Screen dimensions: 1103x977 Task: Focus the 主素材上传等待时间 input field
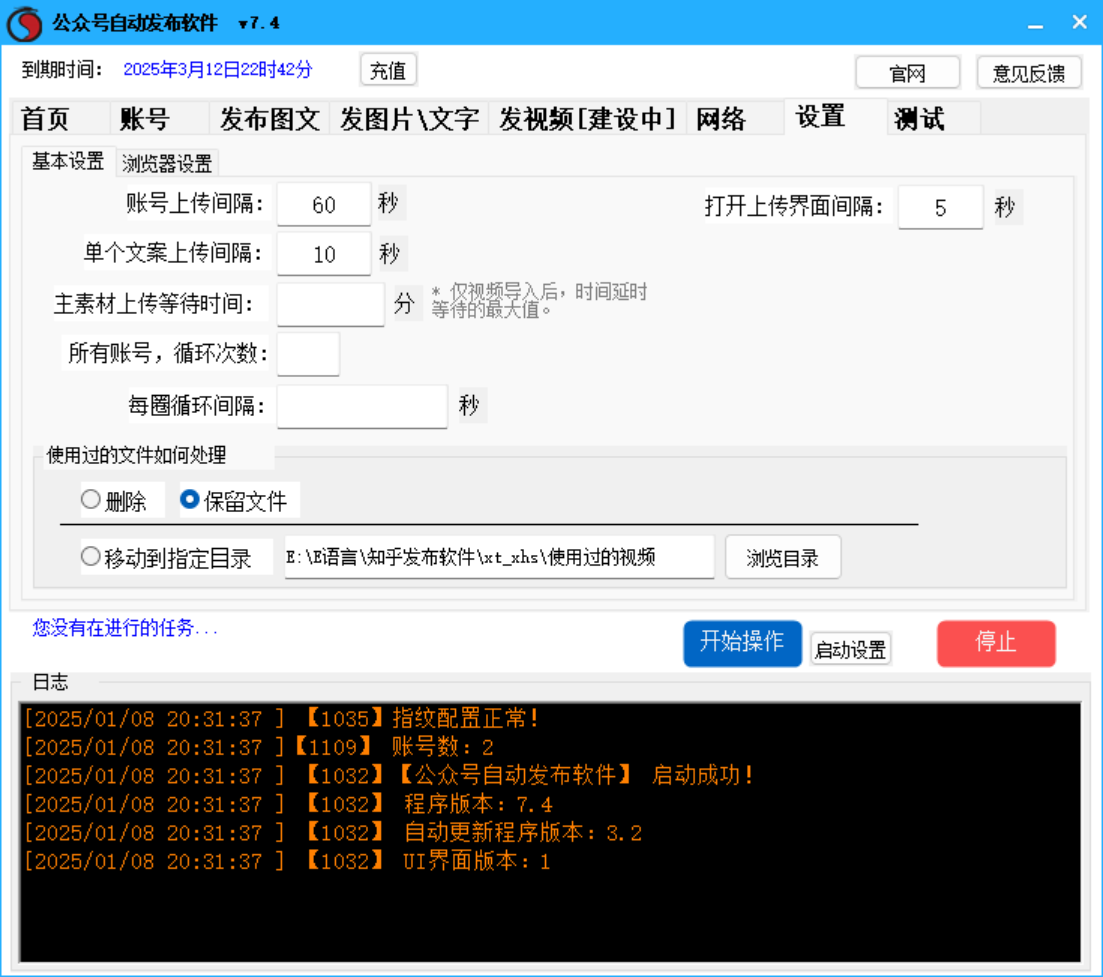pyautogui.click(x=331, y=304)
